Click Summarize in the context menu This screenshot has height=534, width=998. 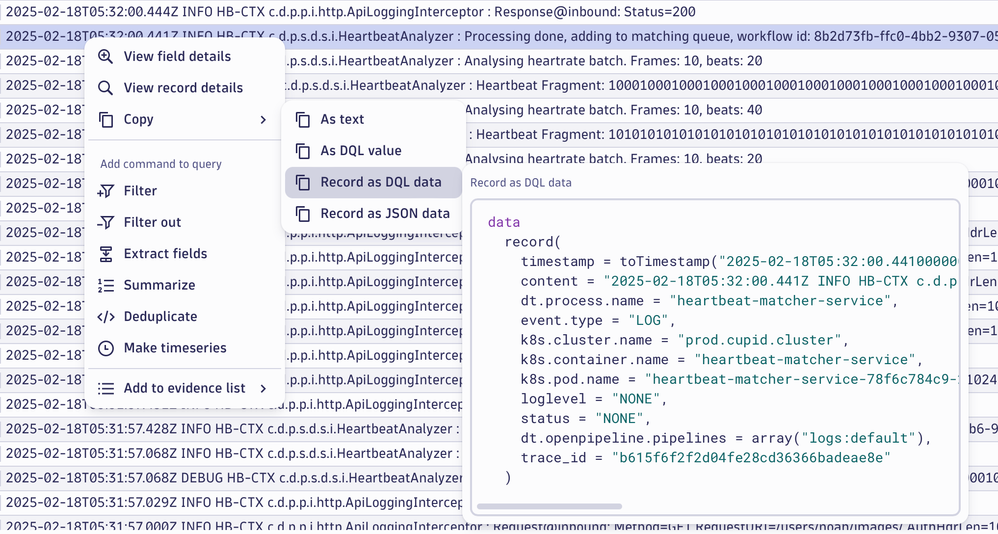point(159,285)
